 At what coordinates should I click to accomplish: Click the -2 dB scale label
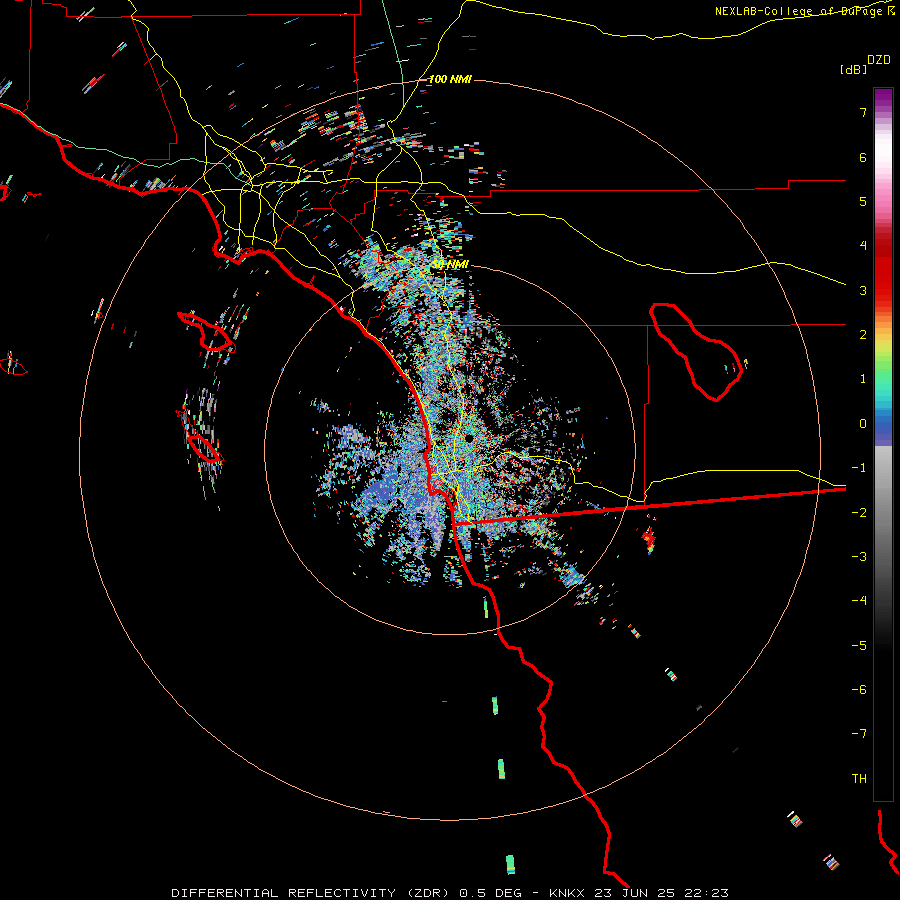pos(859,512)
